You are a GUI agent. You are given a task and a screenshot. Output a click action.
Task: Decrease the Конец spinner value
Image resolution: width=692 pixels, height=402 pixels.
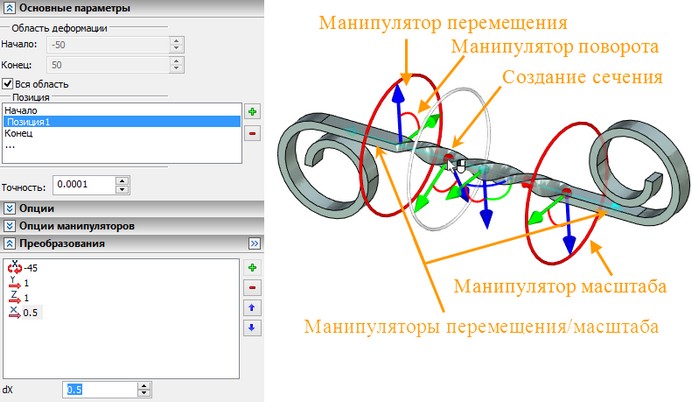(x=177, y=69)
